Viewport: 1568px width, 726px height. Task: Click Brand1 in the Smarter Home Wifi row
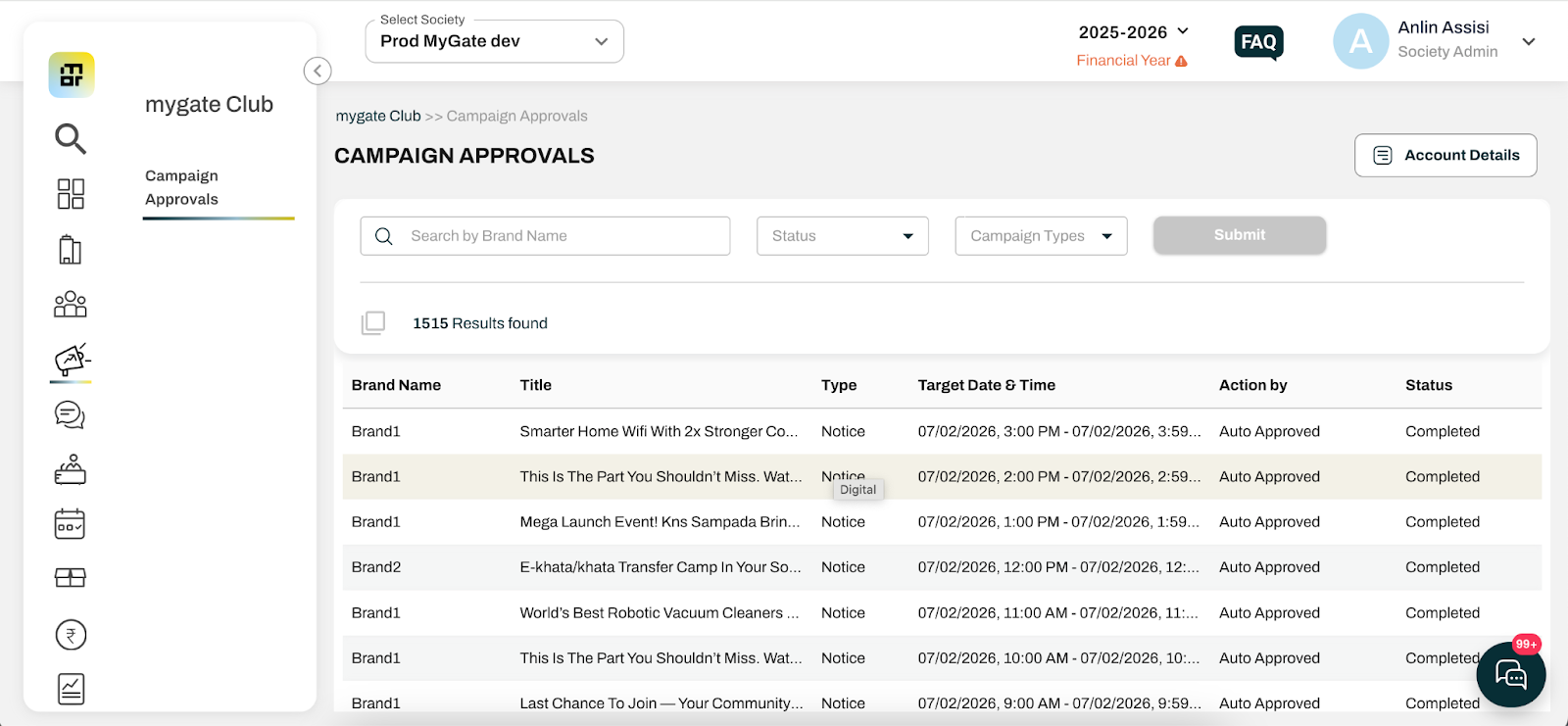point(376,431)
